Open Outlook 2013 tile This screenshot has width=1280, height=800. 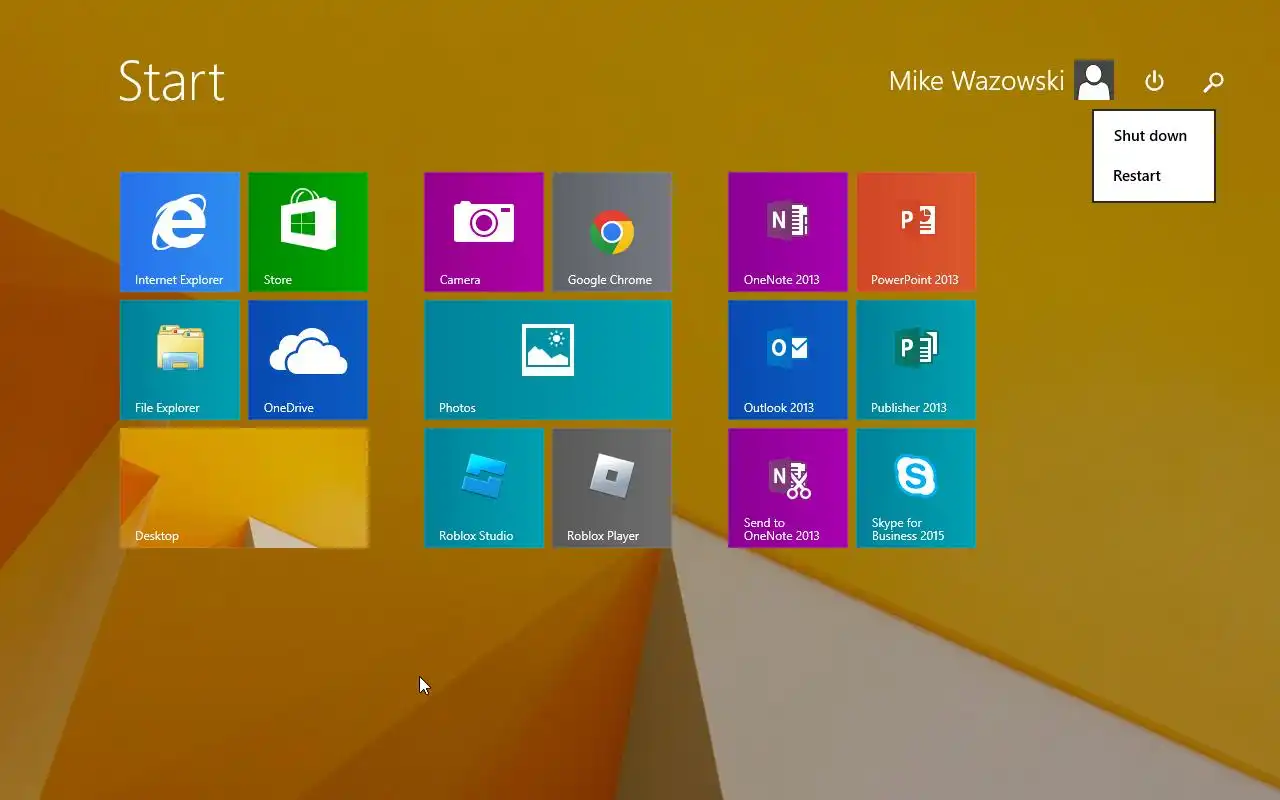(x=788, y=360)
